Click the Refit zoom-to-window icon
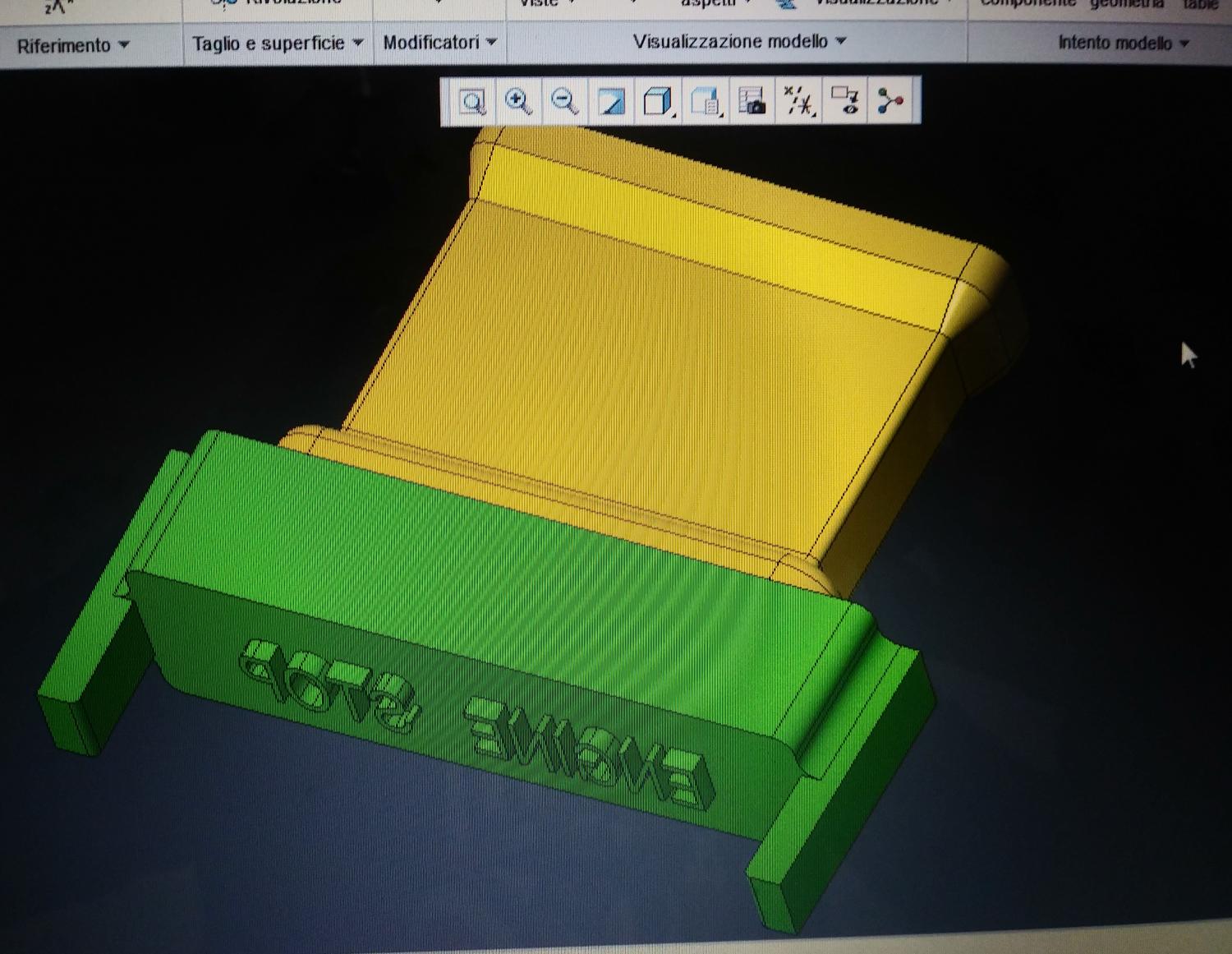This screenshot has width=1232, height=954. tap(472, 102)
